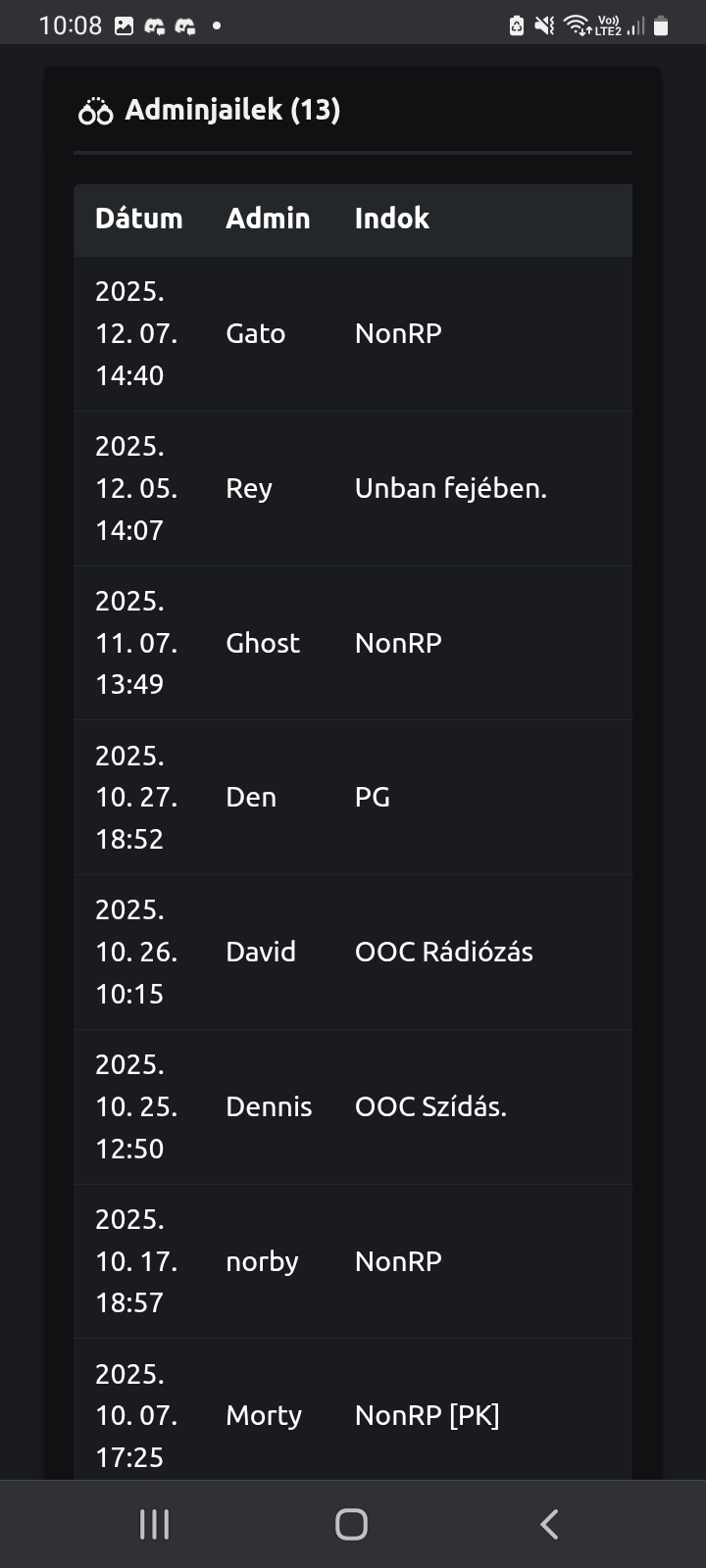The width and height of the screenshot is (706, 1568).
Task: Click the Admin column header
Action: tap(268, 219)
